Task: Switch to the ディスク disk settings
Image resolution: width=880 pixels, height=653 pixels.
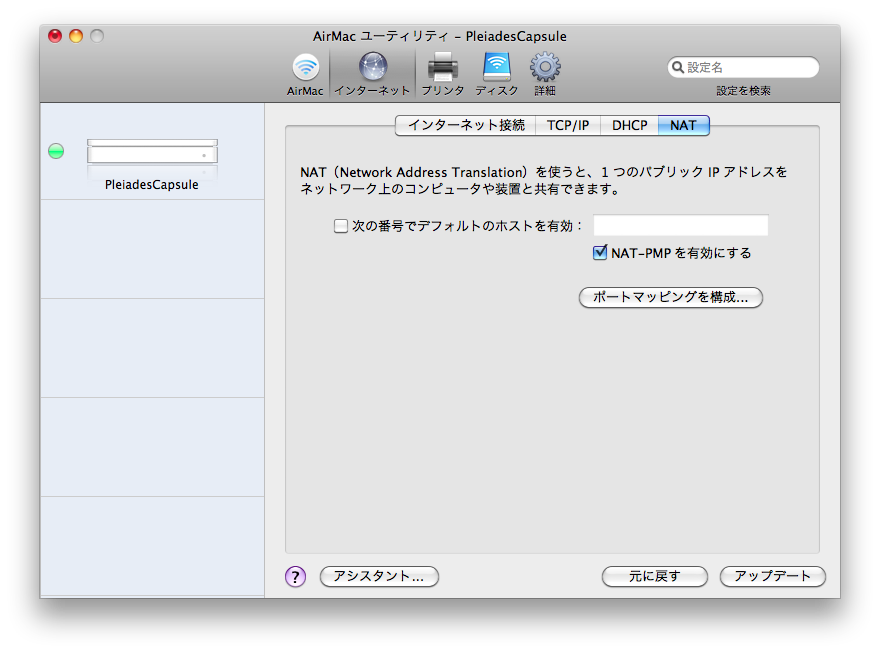Action: pos(497,74)
